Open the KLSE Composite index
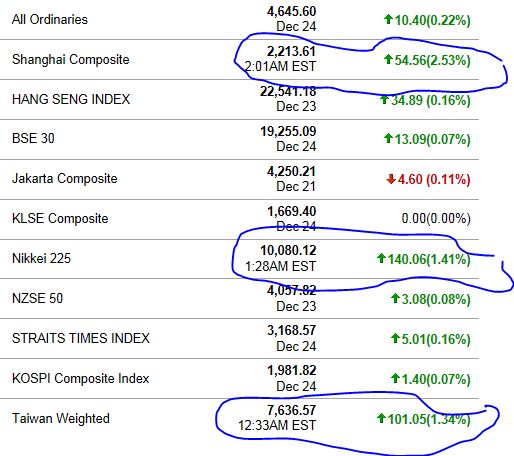 (x=60, y=219)
